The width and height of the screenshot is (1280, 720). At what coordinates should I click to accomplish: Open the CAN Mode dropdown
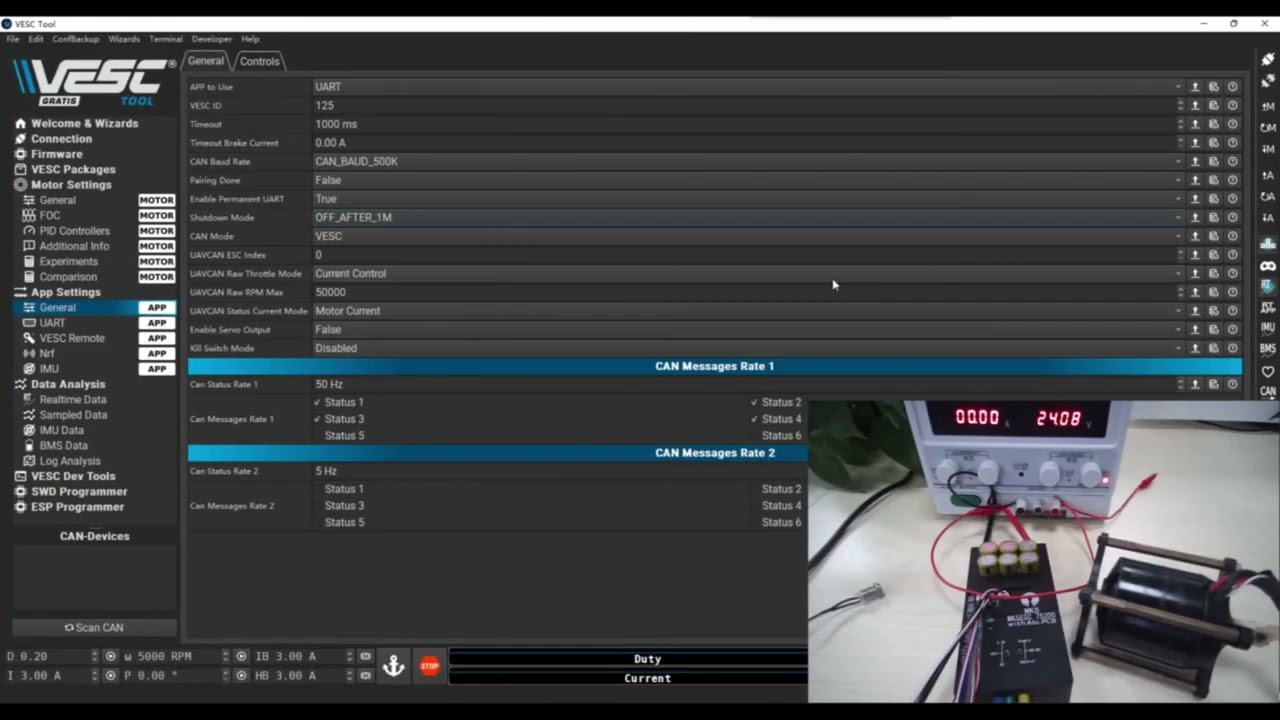pos(748,236)
